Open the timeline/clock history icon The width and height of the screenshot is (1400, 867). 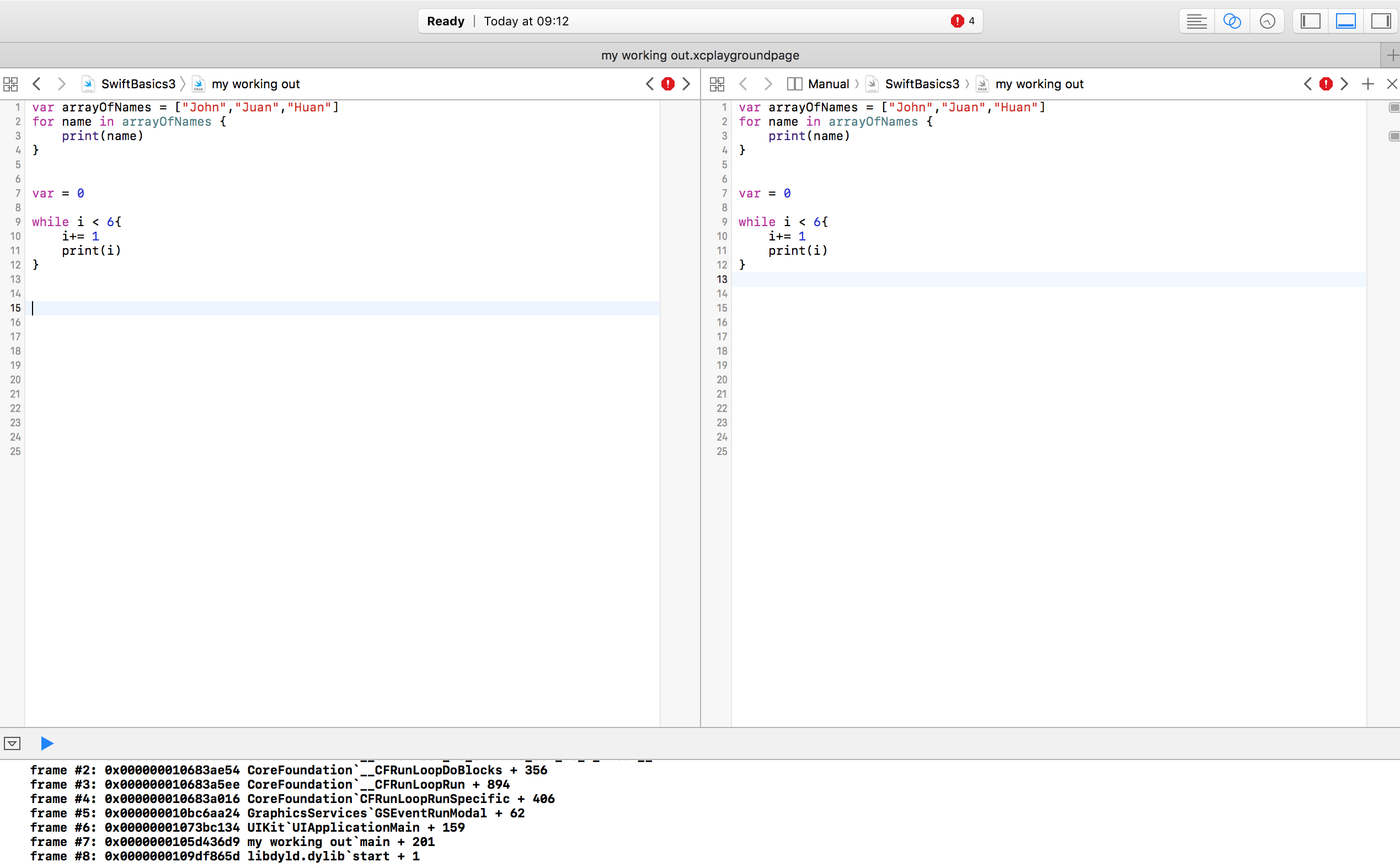click(1268, 20)
